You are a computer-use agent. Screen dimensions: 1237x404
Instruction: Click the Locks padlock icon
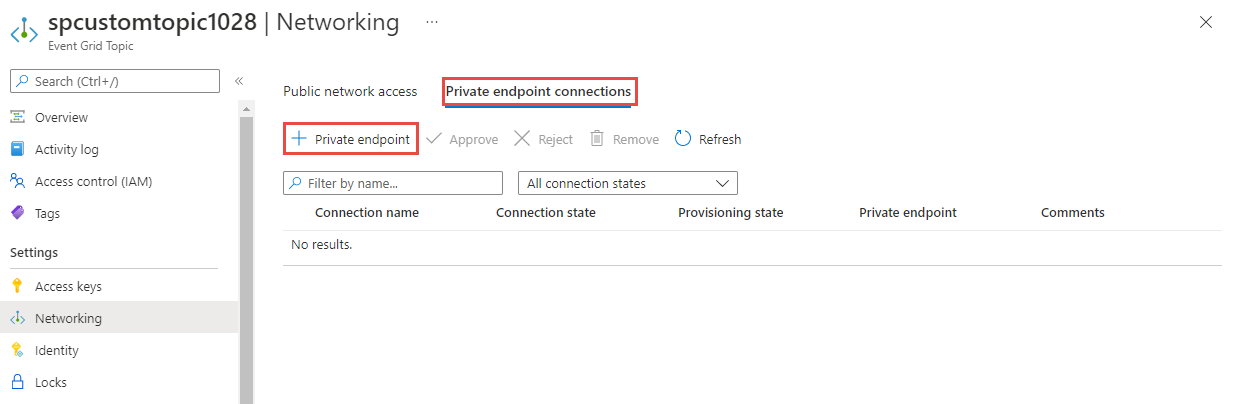[x=17, y=383]
